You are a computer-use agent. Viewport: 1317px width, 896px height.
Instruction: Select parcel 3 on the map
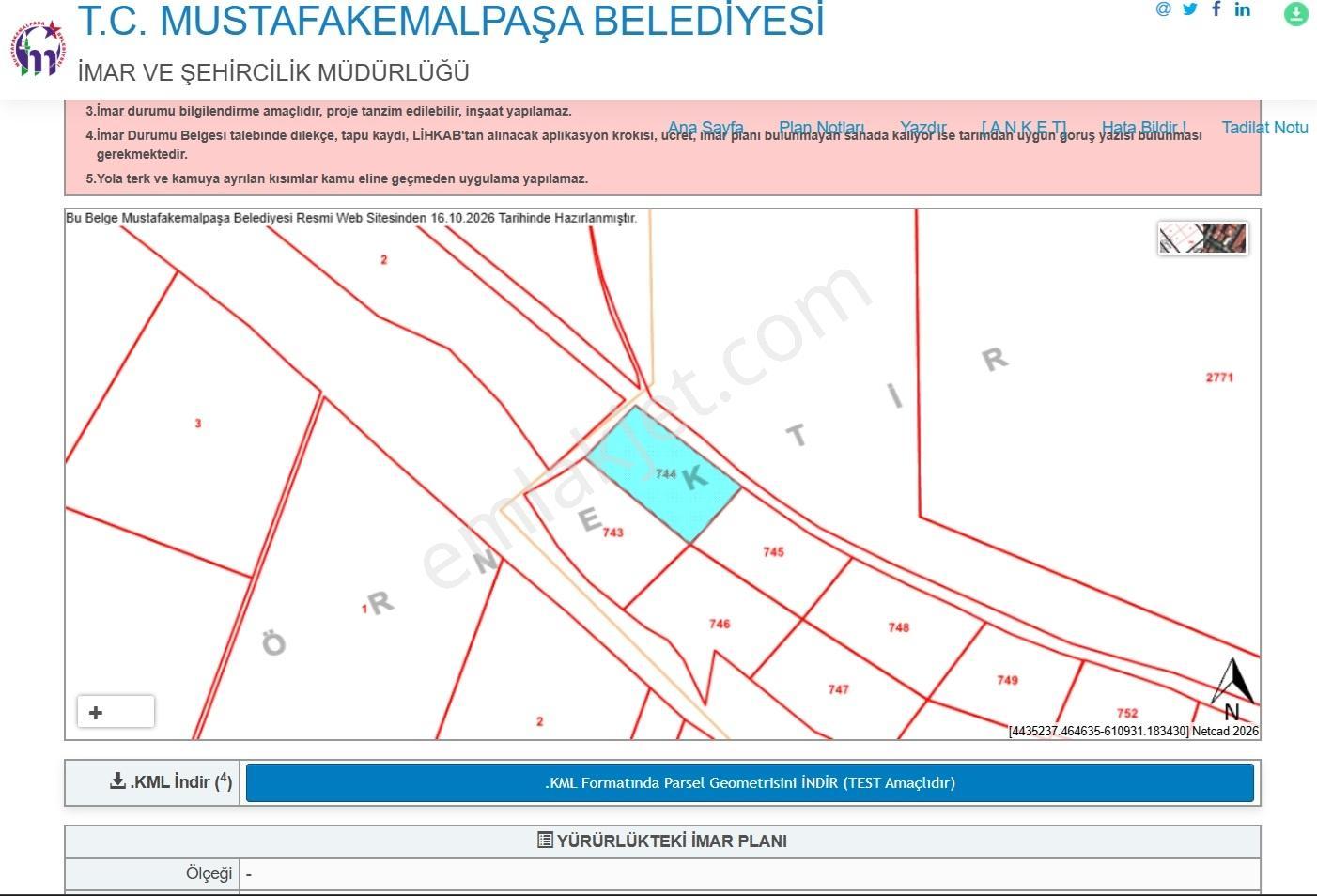pyautogui.click(x=198, y=424)
